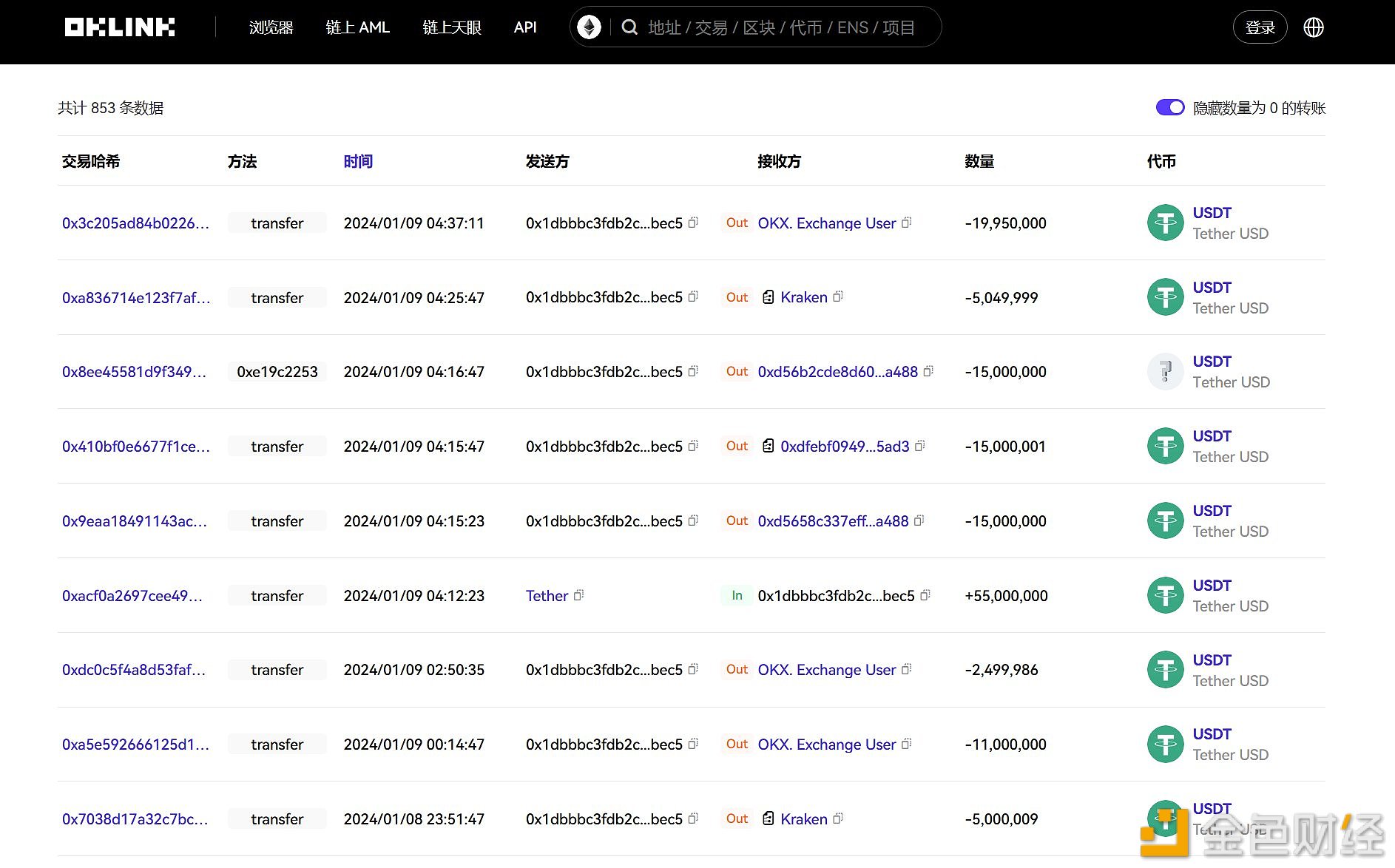This screenshot has height=868, width=1395.
Task: Click Out tag in 04:16:47 row
Action: tap(737, 371)
